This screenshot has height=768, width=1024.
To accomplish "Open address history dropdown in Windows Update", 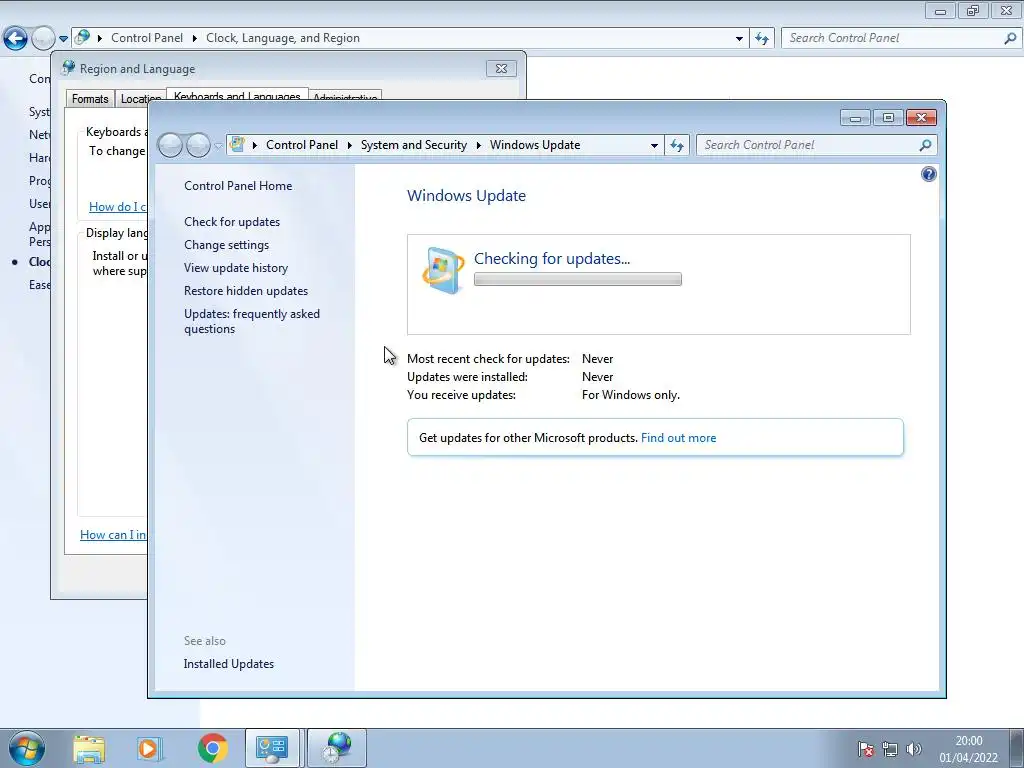I will [654, 146].
